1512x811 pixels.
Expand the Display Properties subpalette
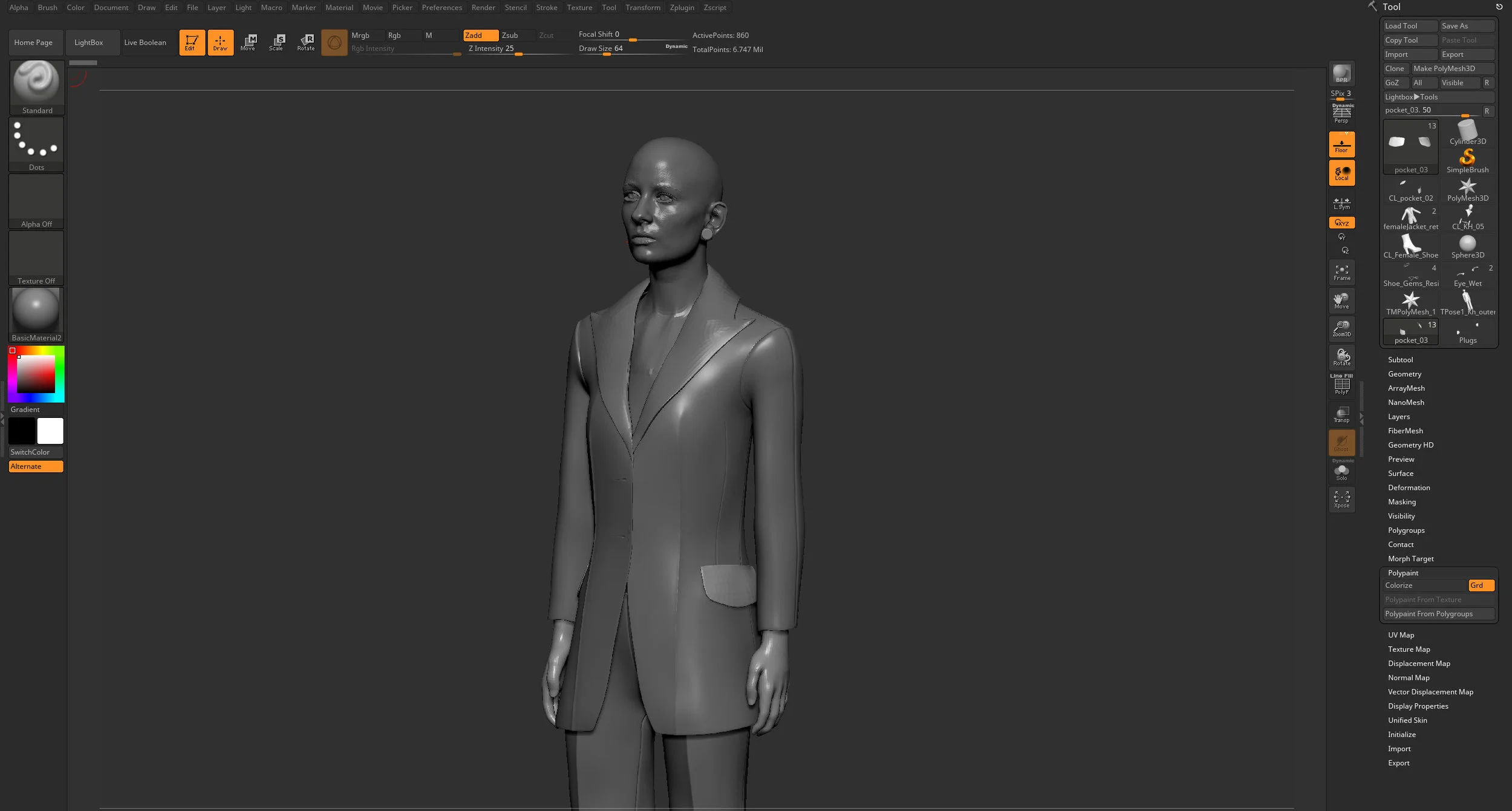tap(1418, 706)
